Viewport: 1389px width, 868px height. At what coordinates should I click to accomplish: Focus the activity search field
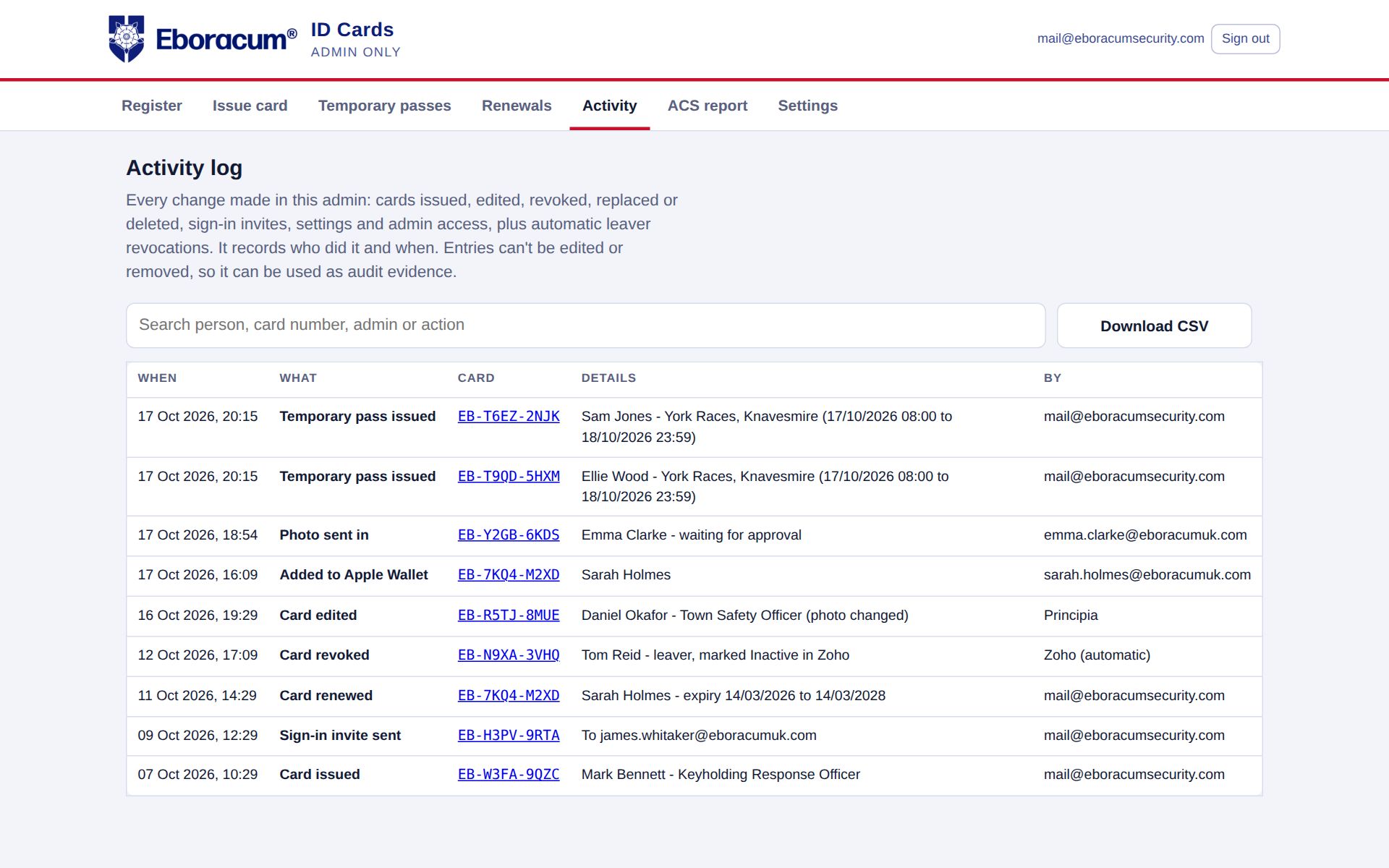[586, 325]
